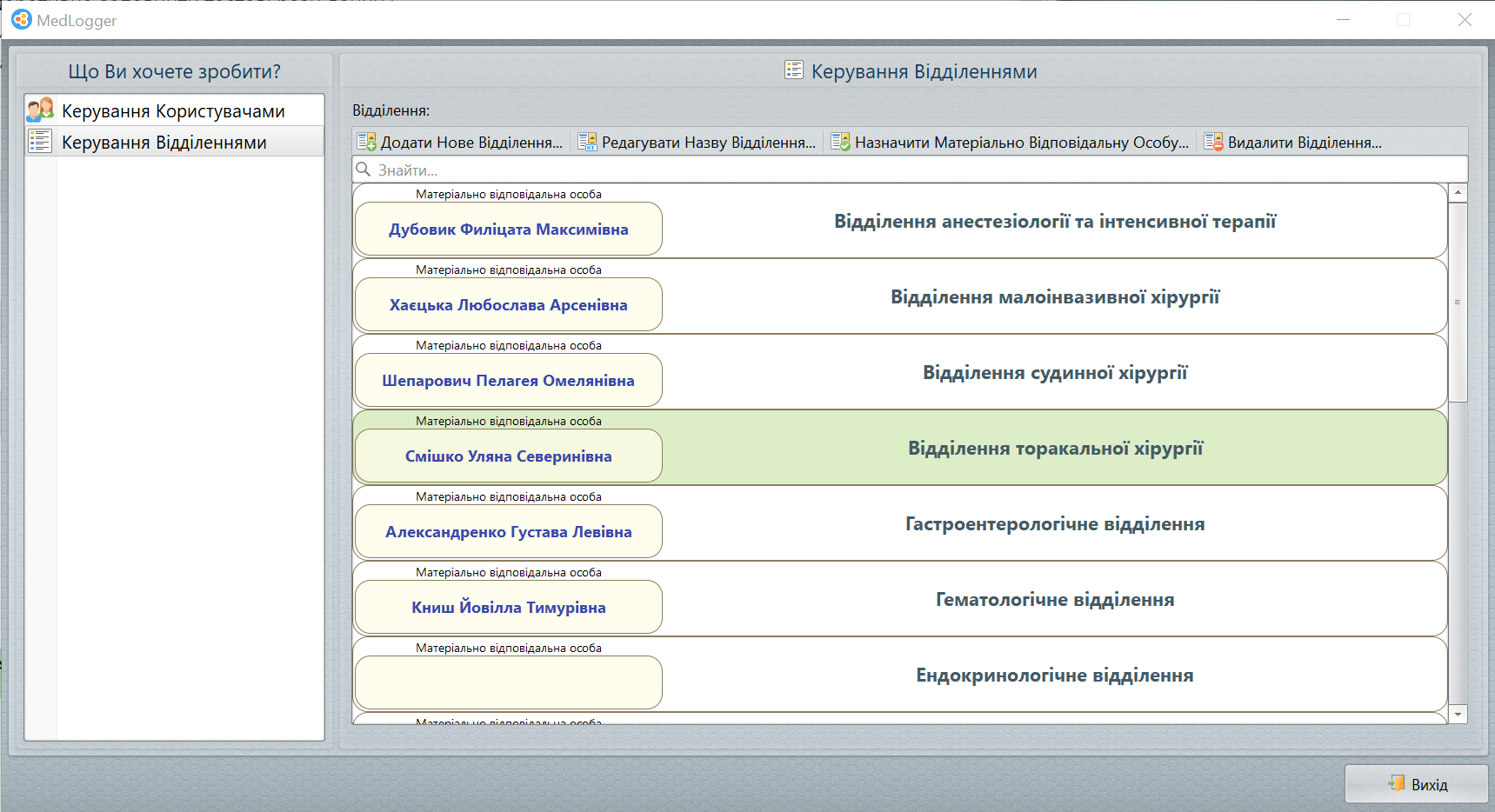
Task: Select Керування Відділеннями in sidebar
Action: (164, 143)
